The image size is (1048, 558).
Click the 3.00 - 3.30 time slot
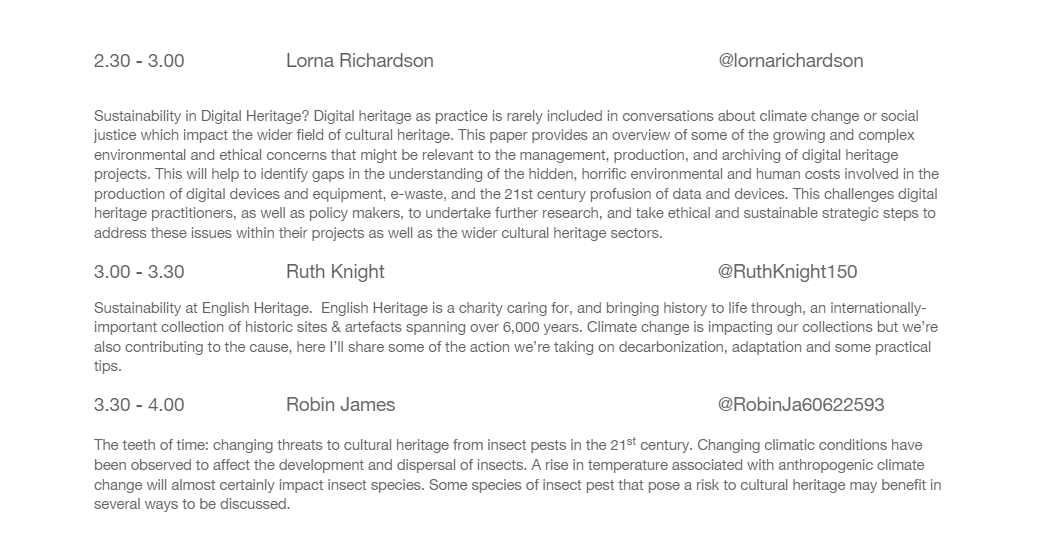pos(139,271)
